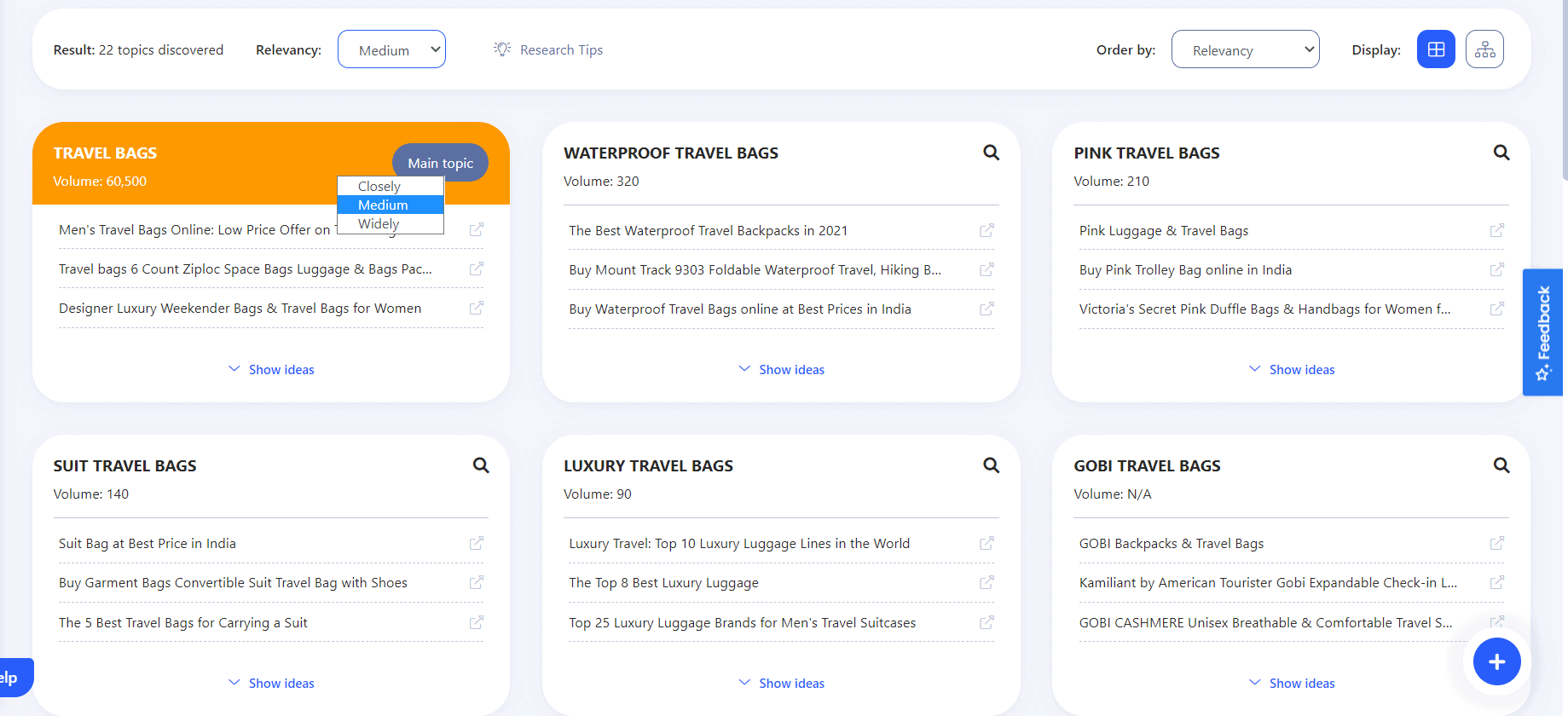Image resolution: width=1568 pixels, height=716 pixels.
Task: Click magnifier icon on Suit Travel Bags card
Action: point(481,465)
